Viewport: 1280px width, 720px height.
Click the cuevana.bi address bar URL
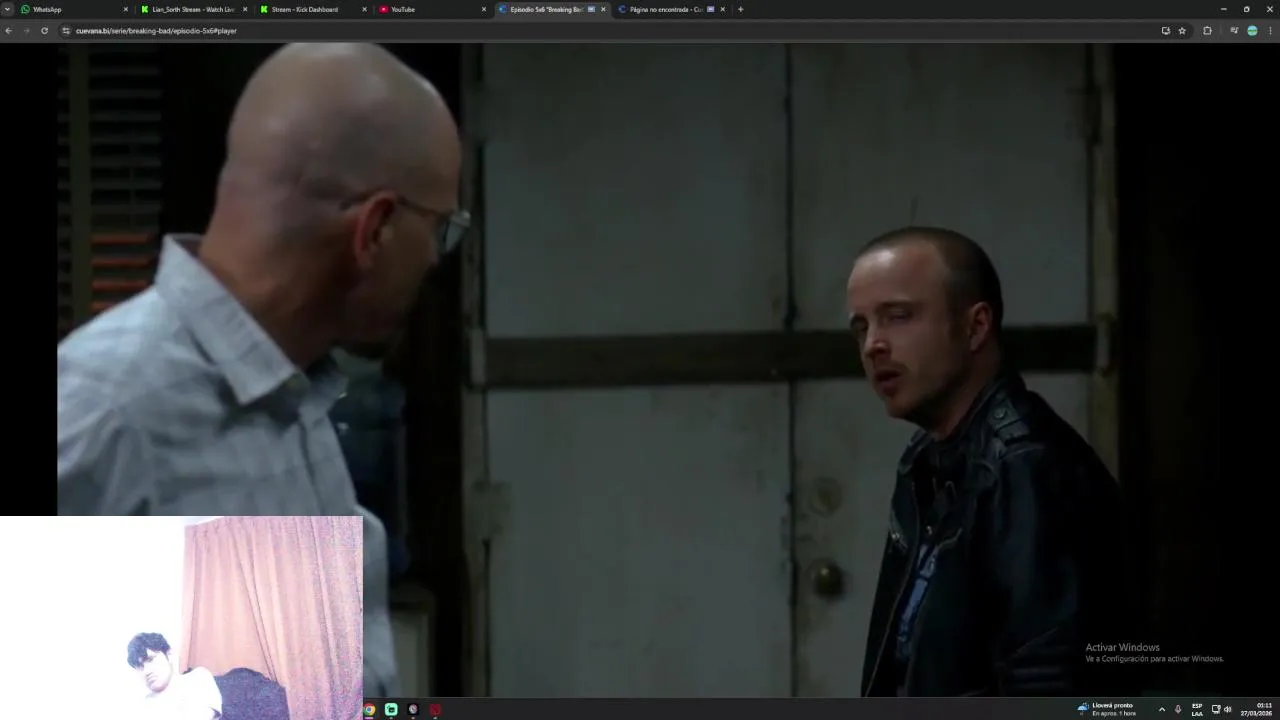(x=156, y=31)
